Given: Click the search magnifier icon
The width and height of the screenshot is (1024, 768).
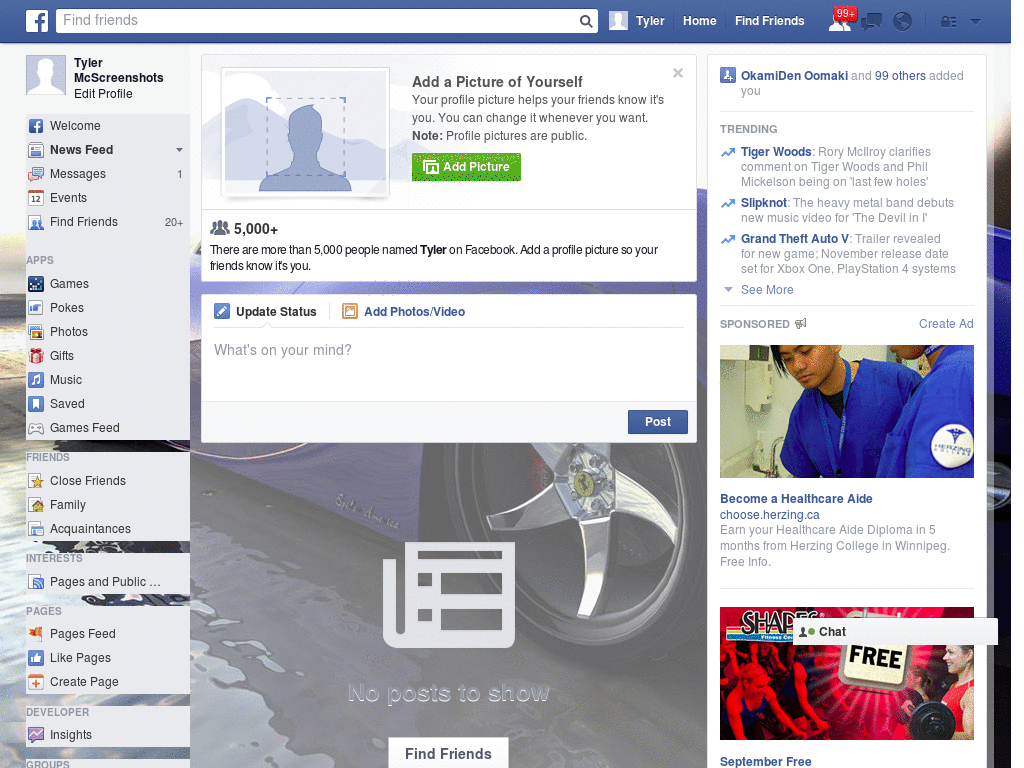Looking at the screenshot, I should click(586, 21).
